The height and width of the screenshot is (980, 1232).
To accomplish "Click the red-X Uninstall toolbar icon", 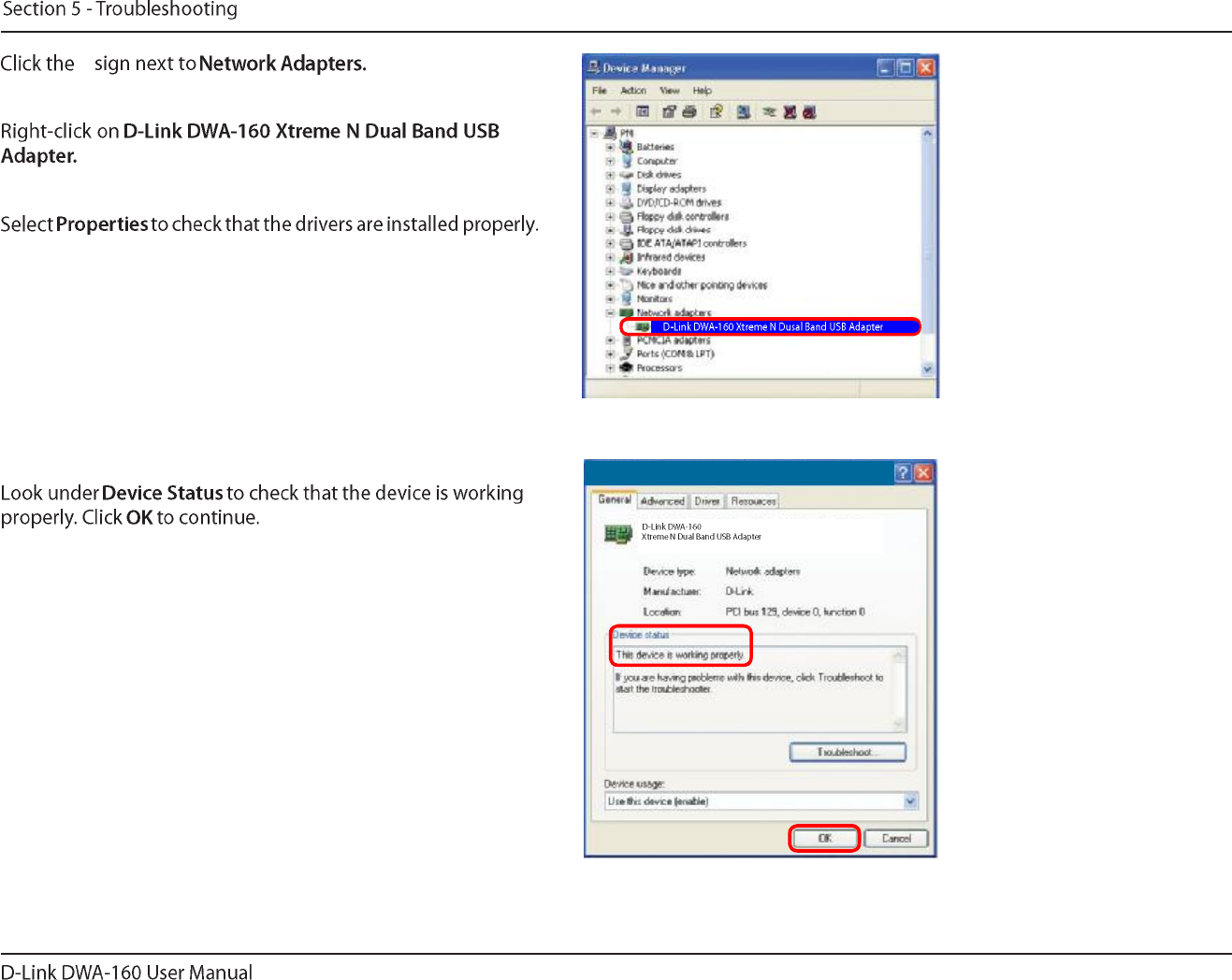I will click(790, 112).
